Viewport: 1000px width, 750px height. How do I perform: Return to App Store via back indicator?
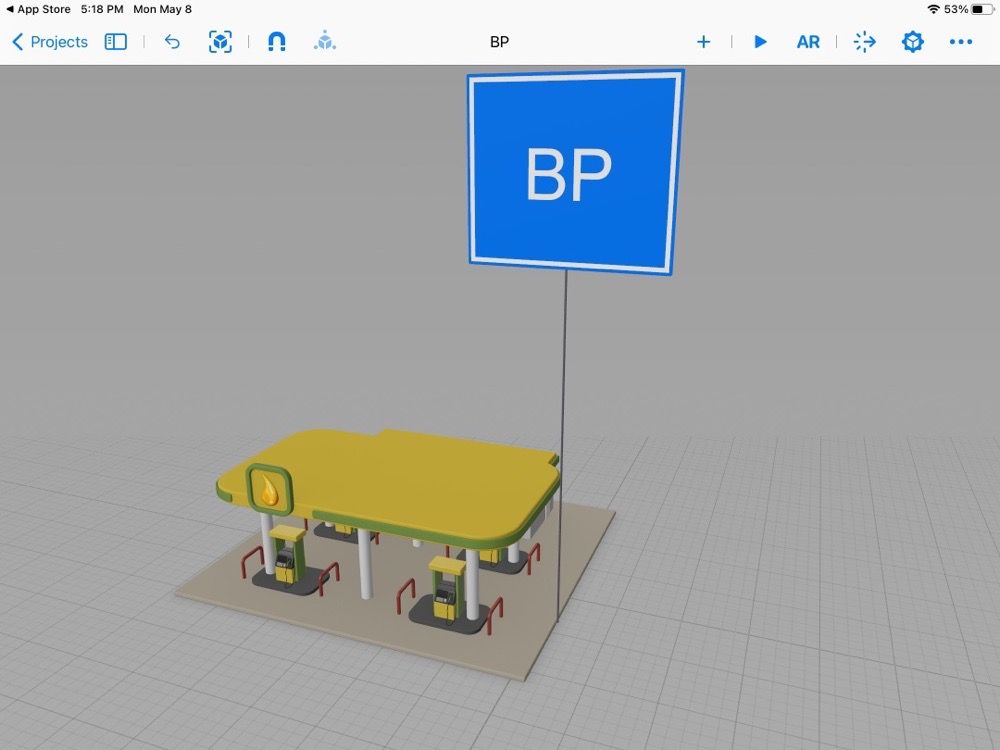[38, 10]
